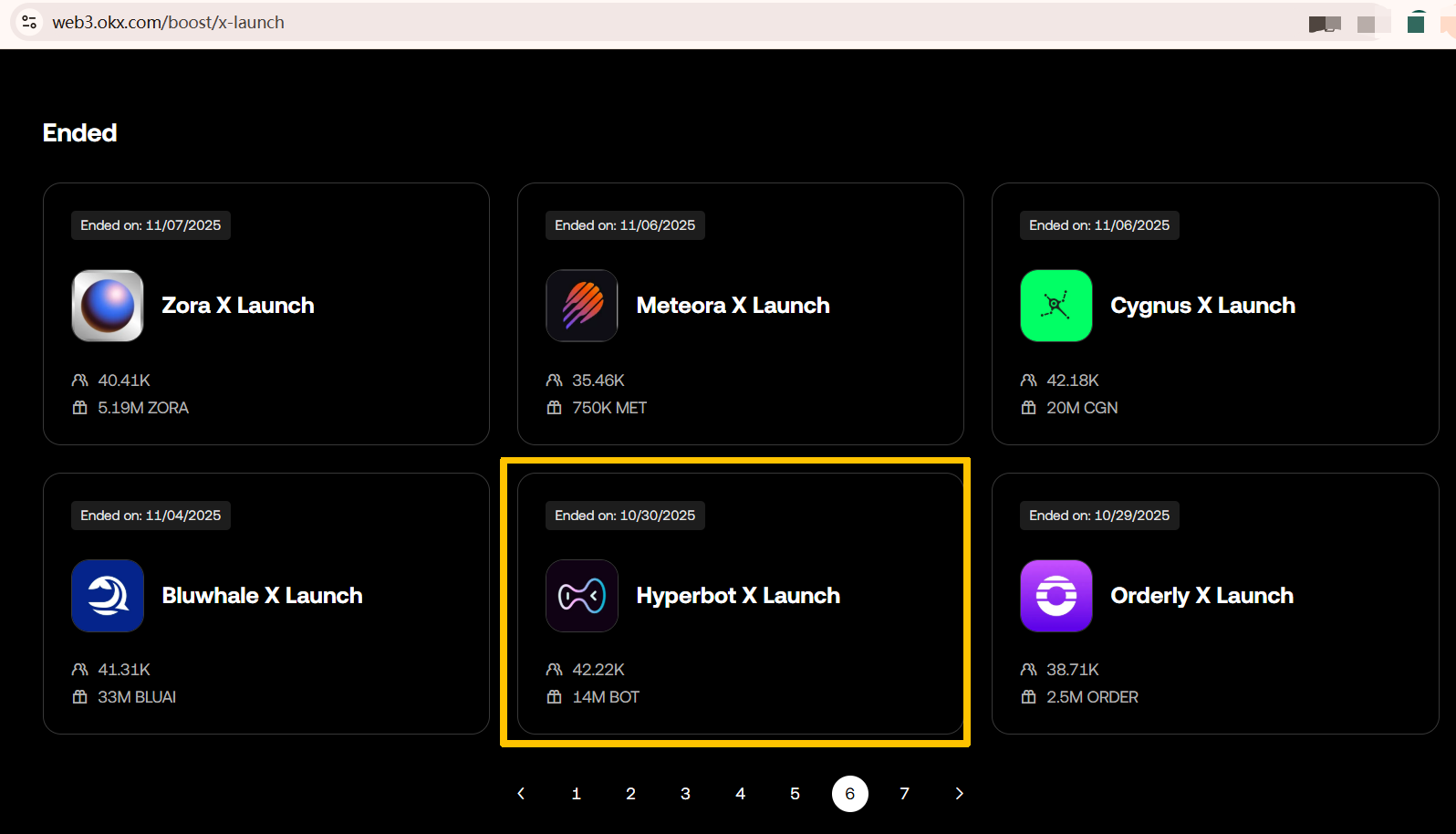
Task: Click gift icon next to 750K MET
Action: tap(555, 408)
